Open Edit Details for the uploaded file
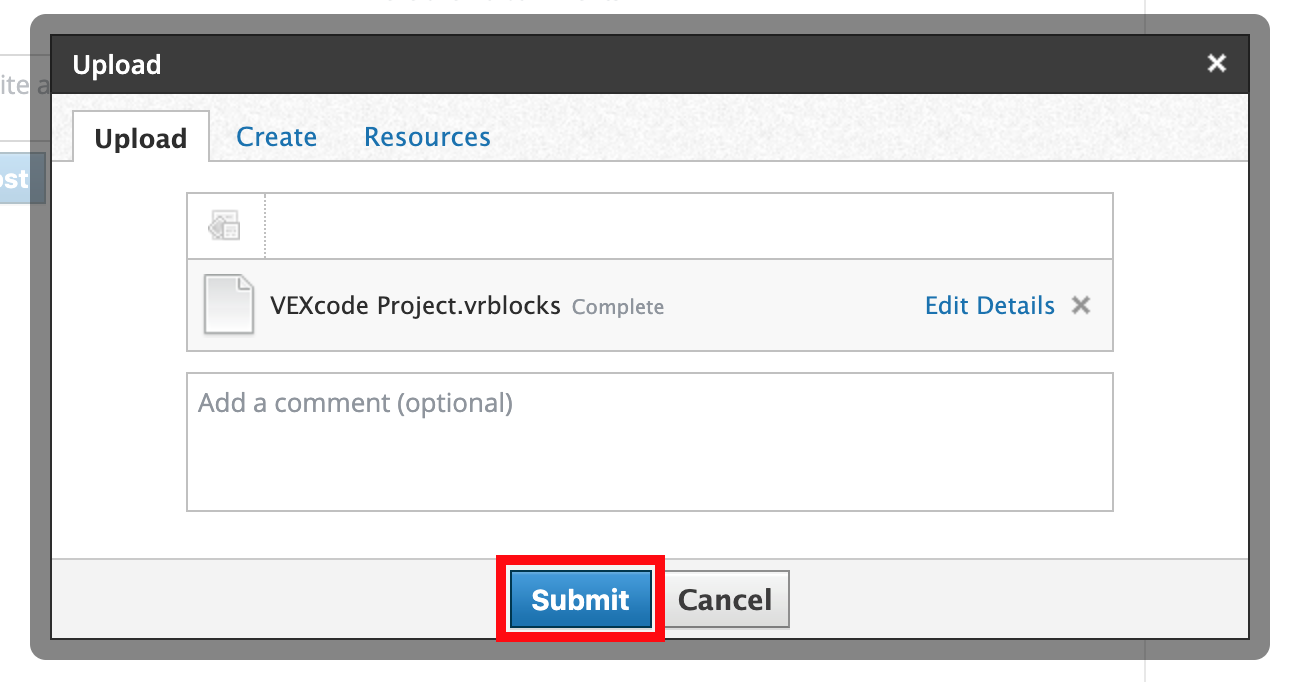Viewport: 1304px width, 682px height. [x=989, y=305]
